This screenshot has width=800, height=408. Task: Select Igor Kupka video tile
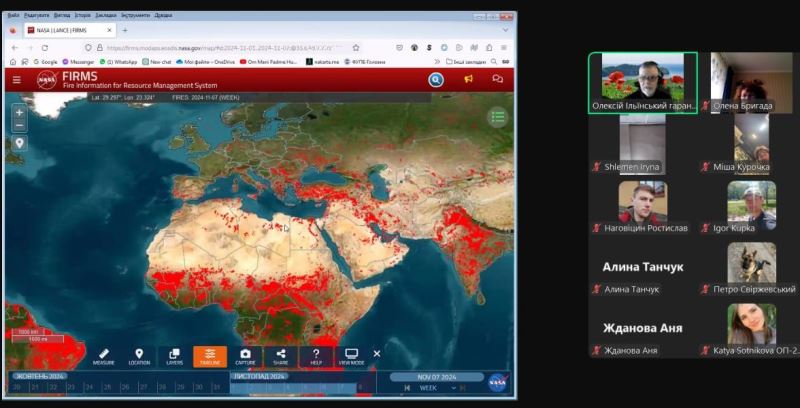pos(752,205)
